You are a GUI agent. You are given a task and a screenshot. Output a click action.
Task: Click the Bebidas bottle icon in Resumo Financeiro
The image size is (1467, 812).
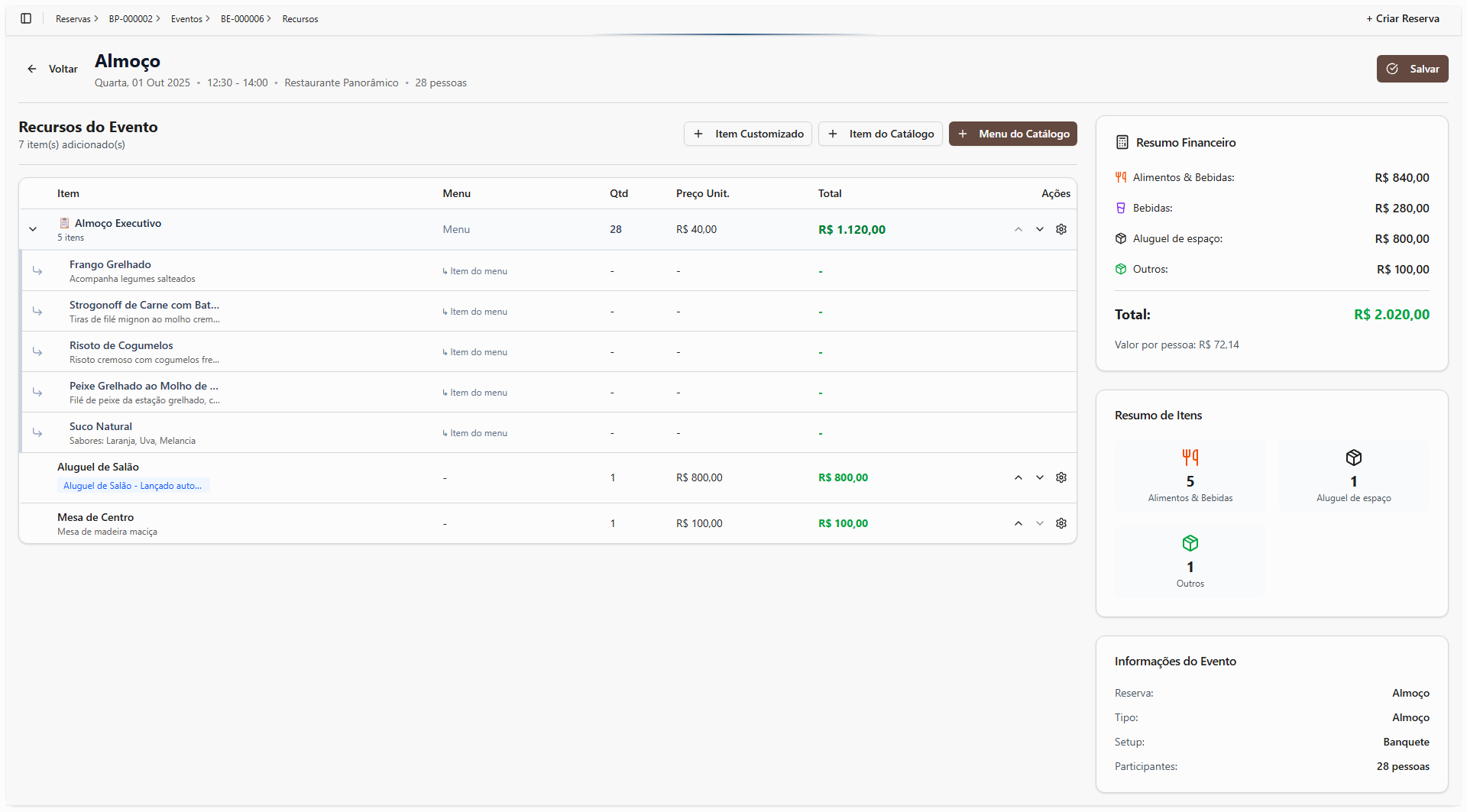pos(1120,207)
